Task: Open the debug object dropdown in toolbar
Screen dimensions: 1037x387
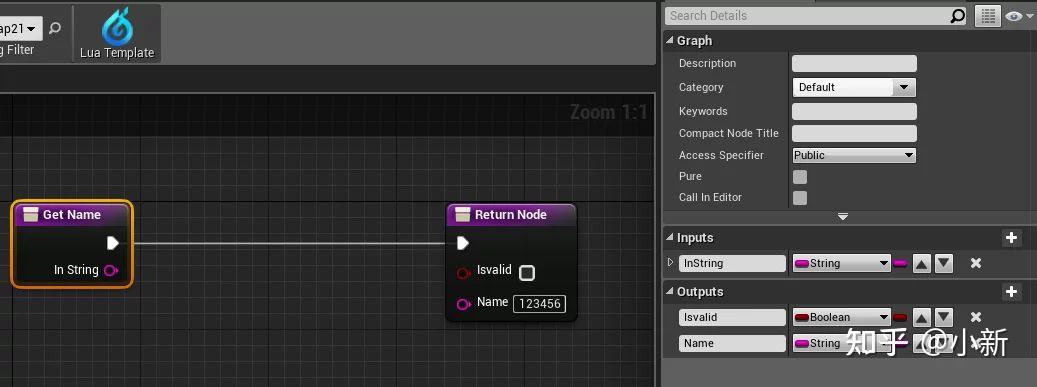Action: point(21,28)
